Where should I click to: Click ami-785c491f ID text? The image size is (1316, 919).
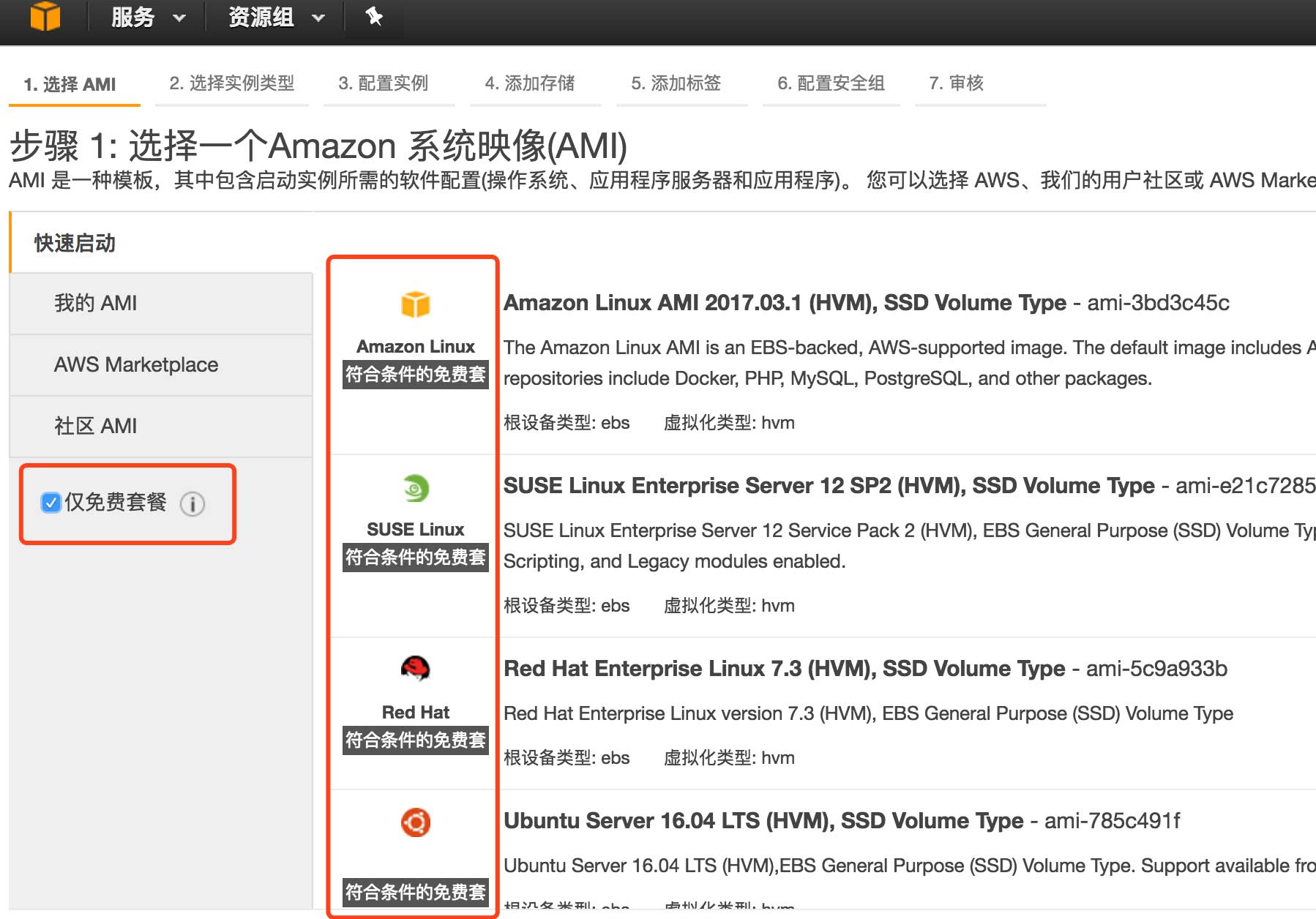coord(1113,821)
